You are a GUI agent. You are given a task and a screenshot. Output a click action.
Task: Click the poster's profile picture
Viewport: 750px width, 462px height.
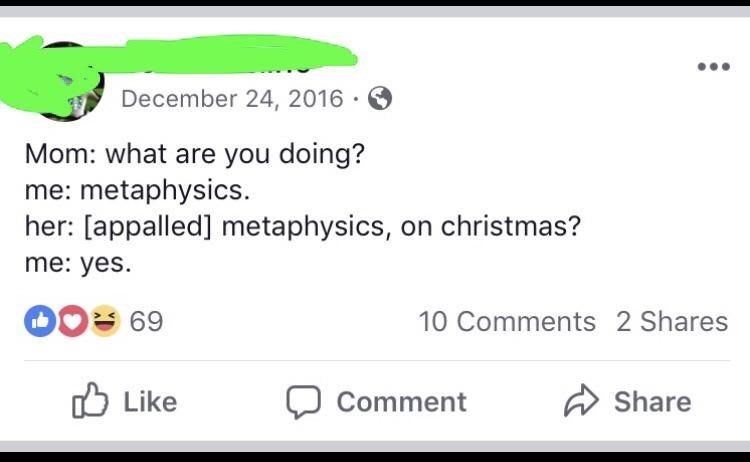64,84
